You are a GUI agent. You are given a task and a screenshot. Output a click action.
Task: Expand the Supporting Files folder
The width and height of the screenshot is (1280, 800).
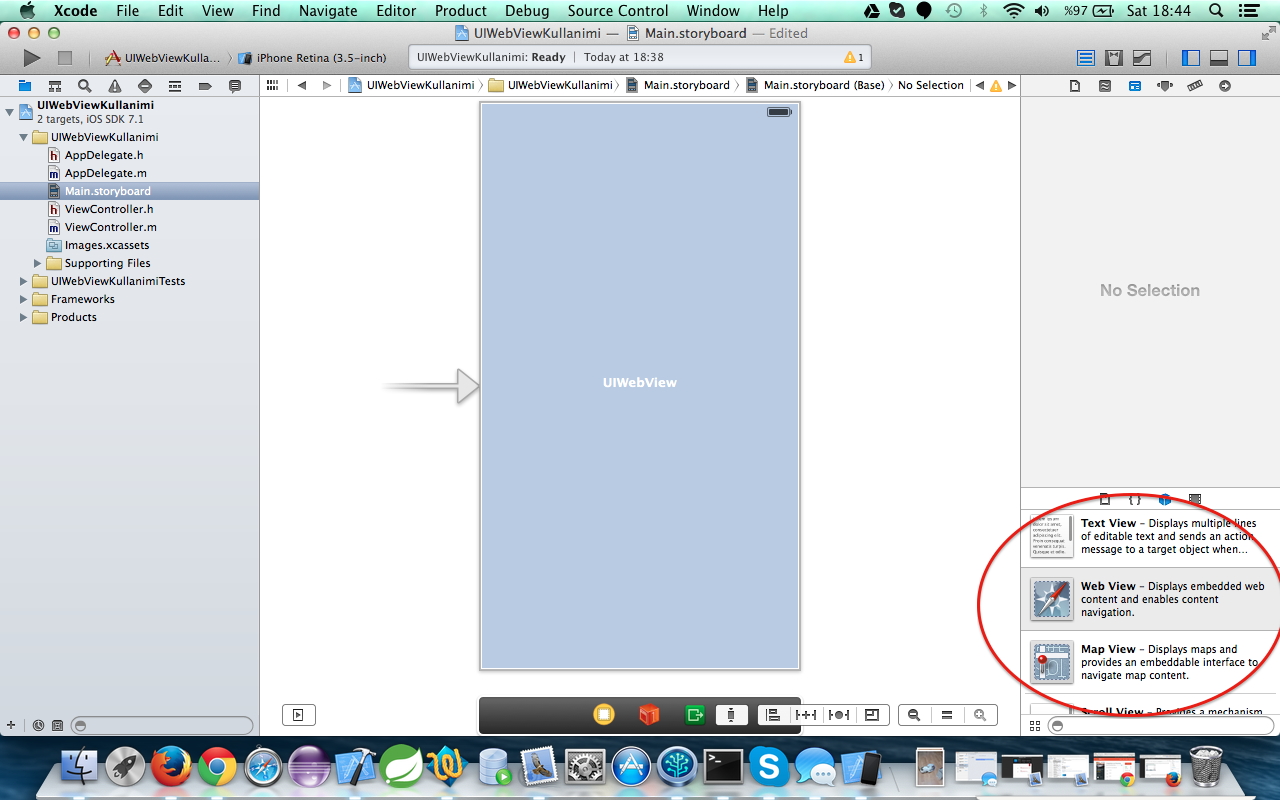tap(37, 263)
